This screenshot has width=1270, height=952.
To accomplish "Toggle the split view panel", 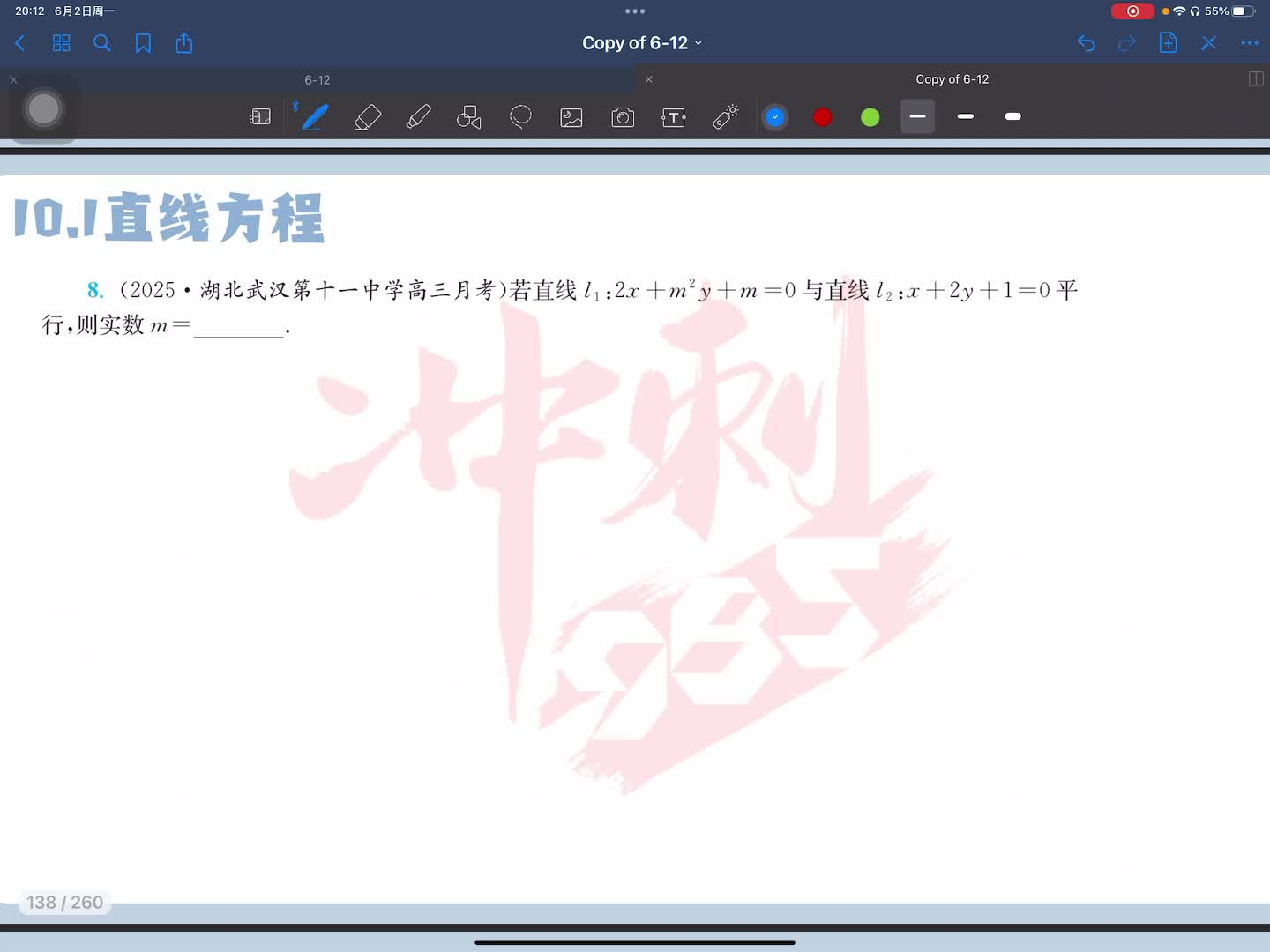I will click(x=1256, y=79).
